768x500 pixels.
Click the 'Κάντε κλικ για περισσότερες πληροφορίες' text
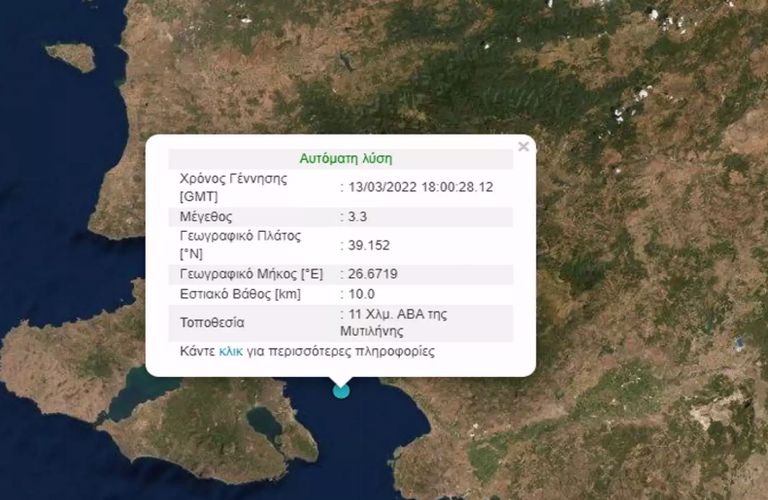tap(307, 352)
